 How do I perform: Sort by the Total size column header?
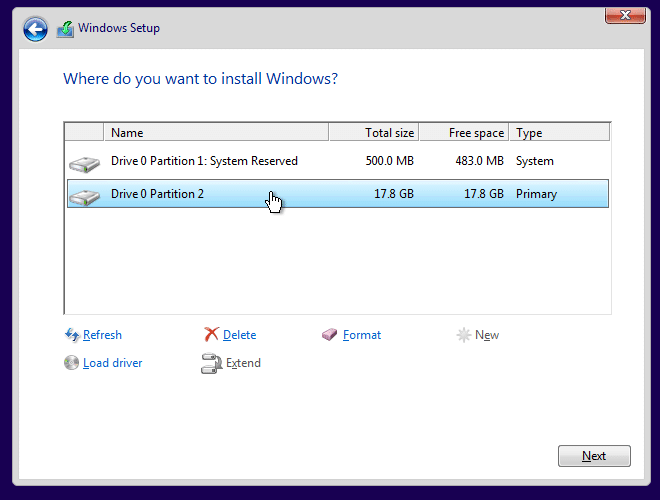pyautogui.click(x=374, y=133)
